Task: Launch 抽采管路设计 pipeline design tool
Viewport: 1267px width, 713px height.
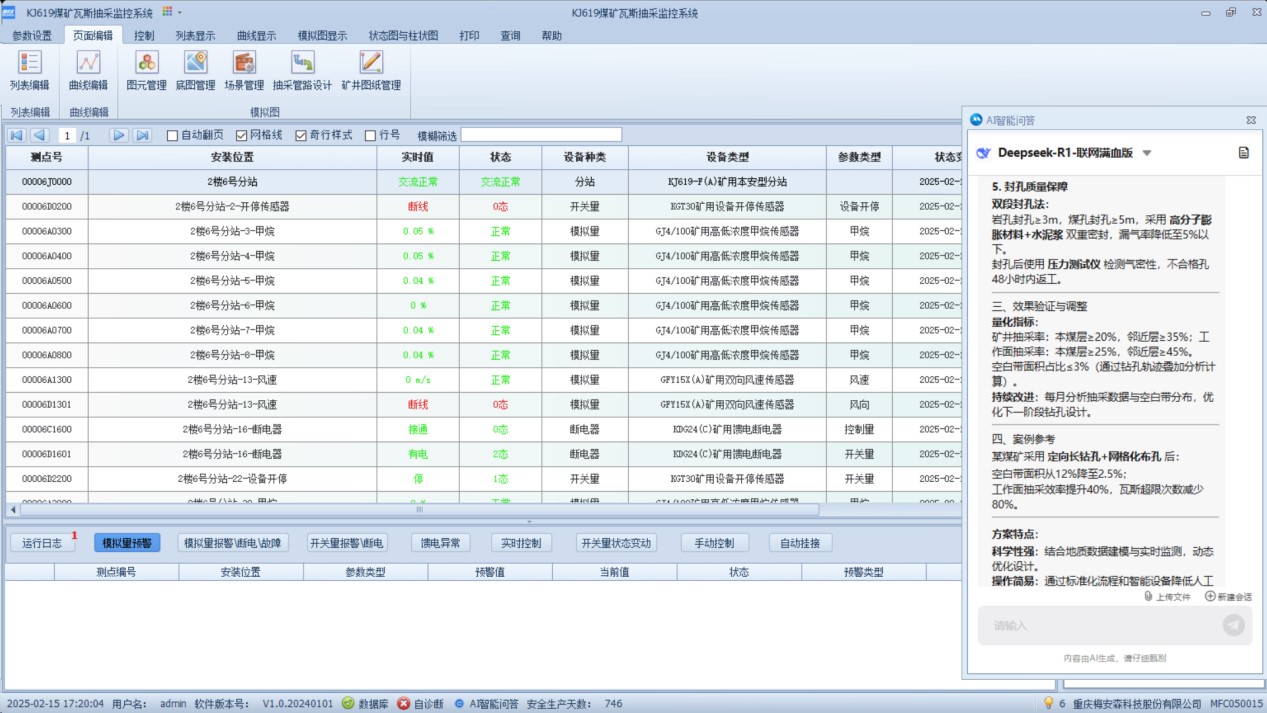Action: (x=302, y=70)
